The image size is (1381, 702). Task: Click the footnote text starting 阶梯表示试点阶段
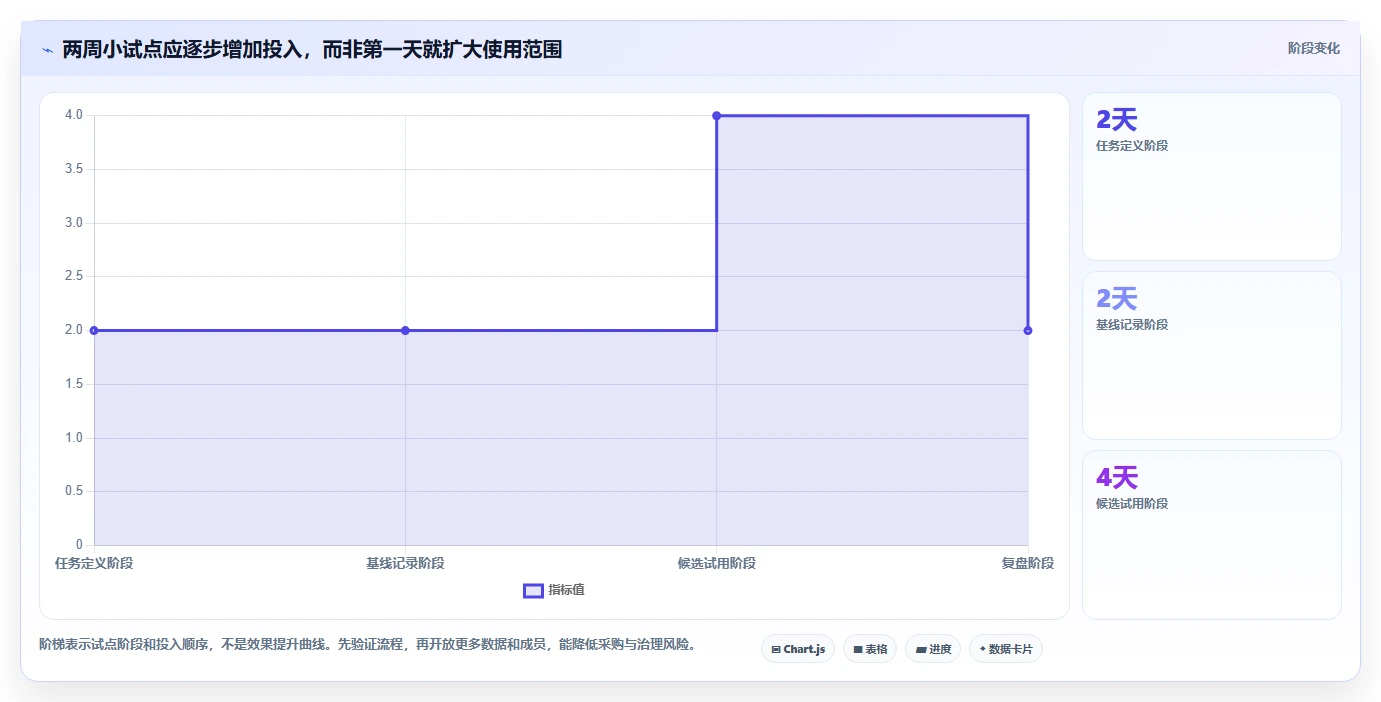click(x=367, y=645)
